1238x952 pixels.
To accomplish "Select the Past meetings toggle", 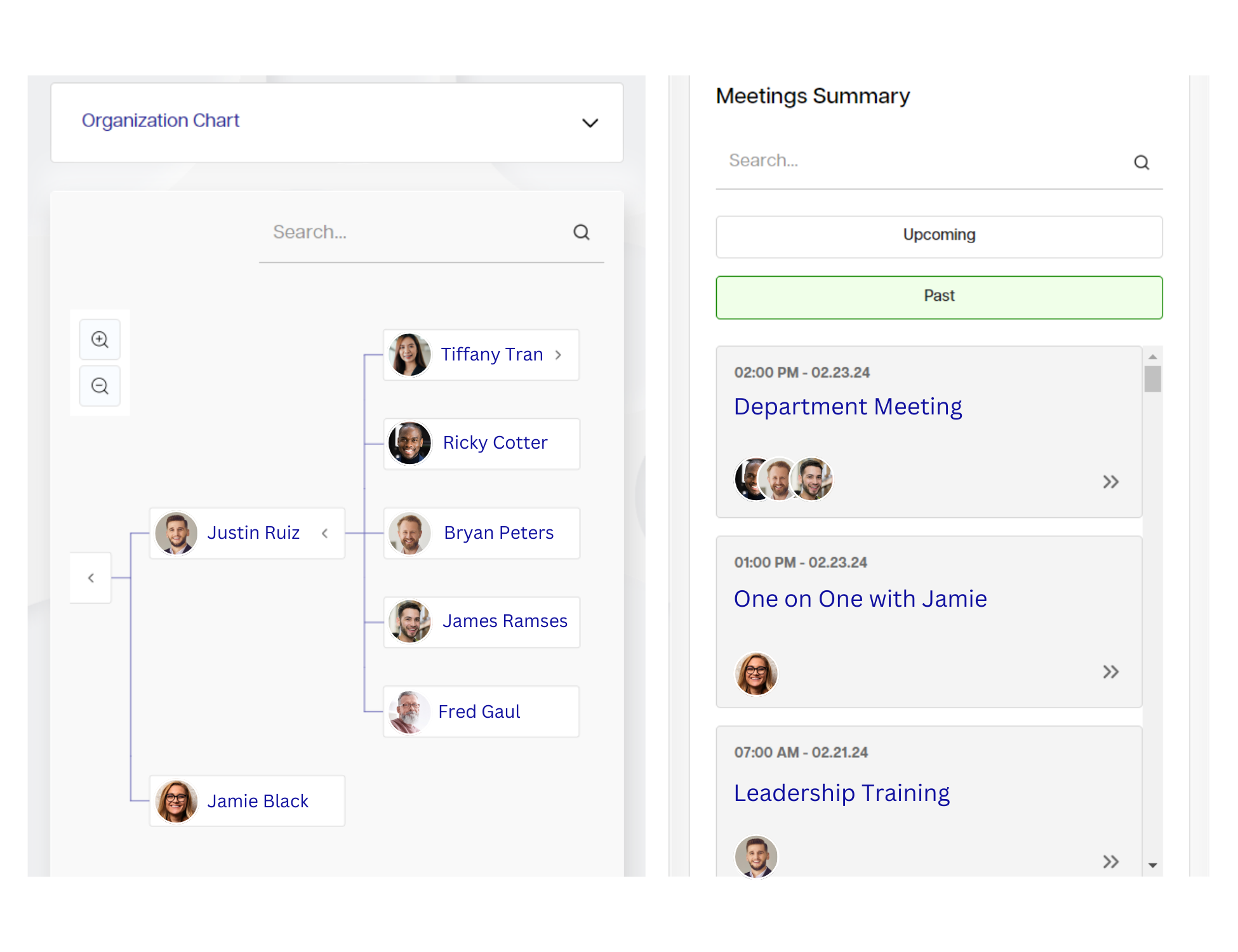I will click(x=939, y=295).
